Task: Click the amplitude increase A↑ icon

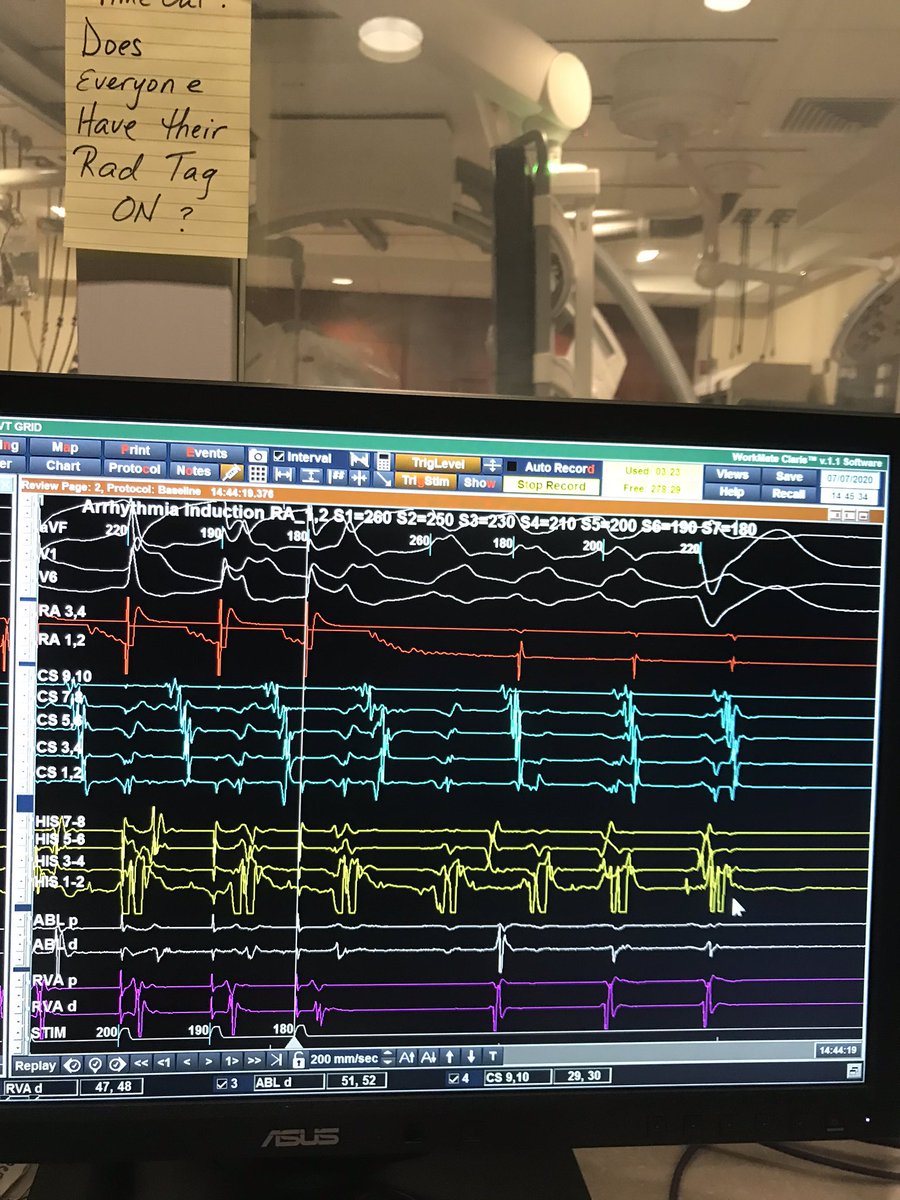Action: point(406,1056)
